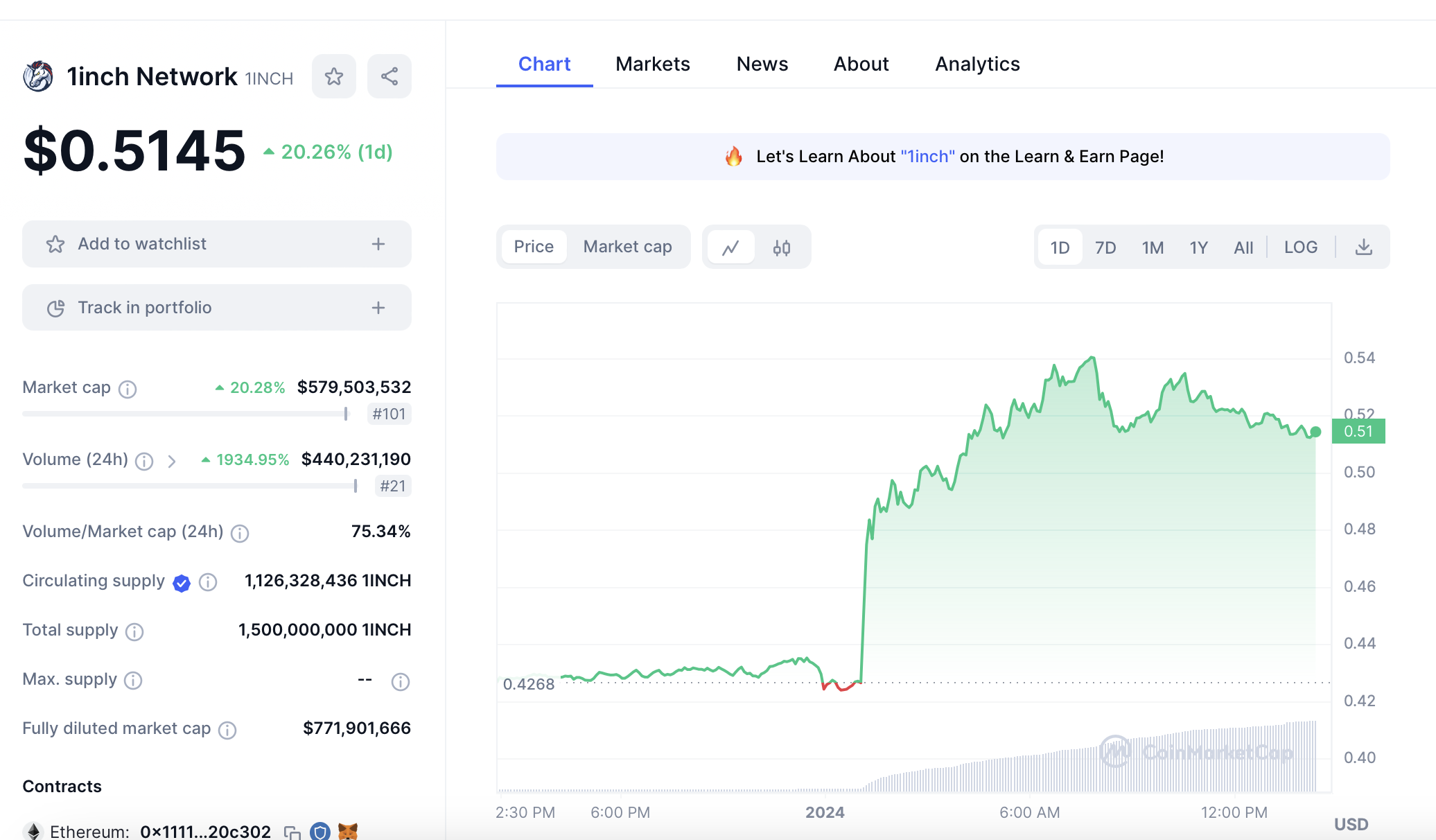Image resolution: width=1436 pixels, height=840 pixels.
Task: Toggle LOG scale on chart
Action: click(1300, 247)
